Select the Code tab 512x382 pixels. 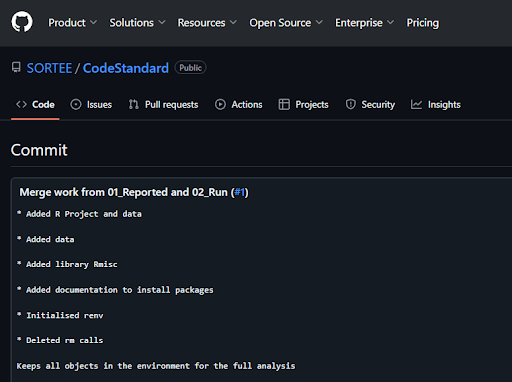tap(35, 105)
